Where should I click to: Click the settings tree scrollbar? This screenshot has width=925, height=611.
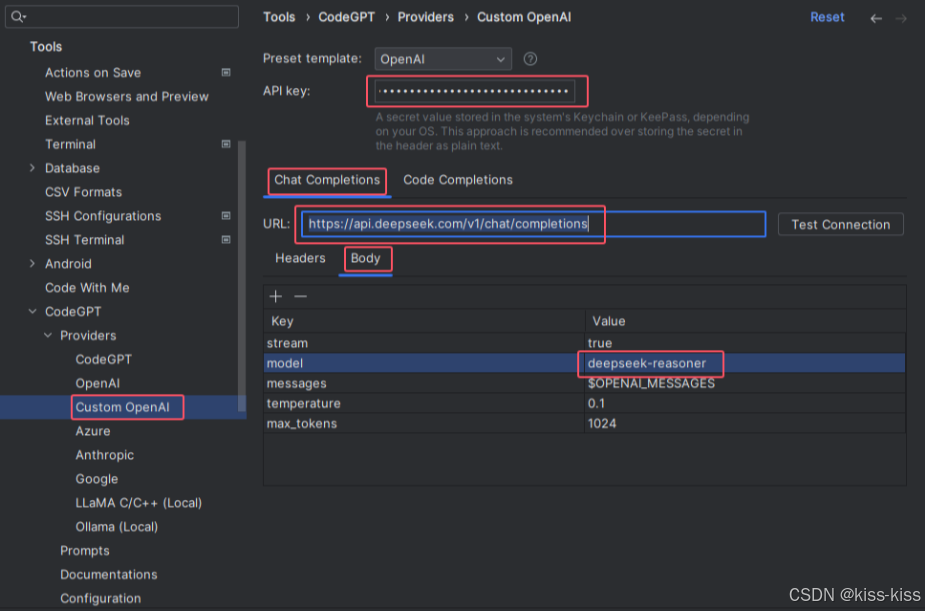[x=242, y=276]
